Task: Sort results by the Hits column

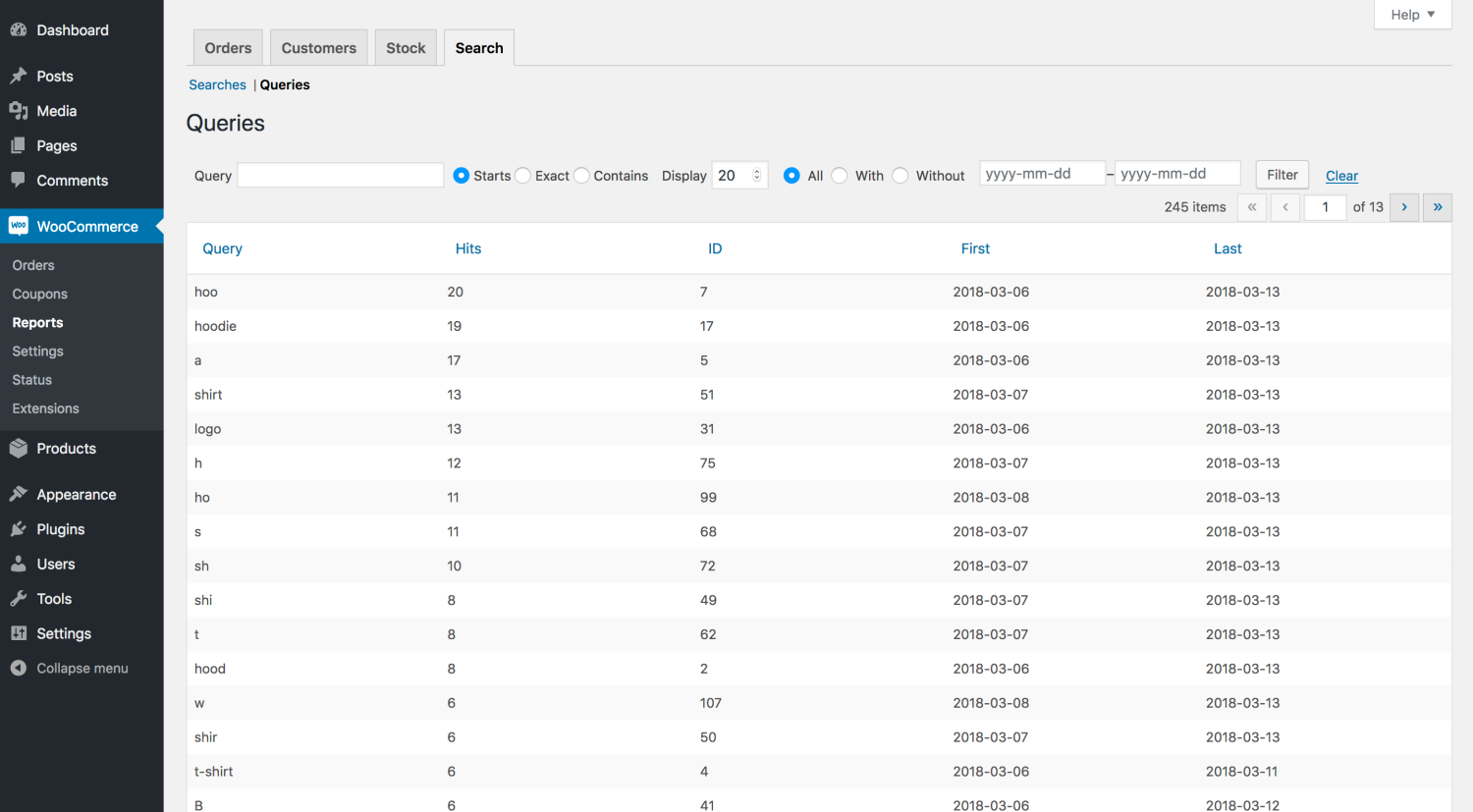Action: [467, 247]
